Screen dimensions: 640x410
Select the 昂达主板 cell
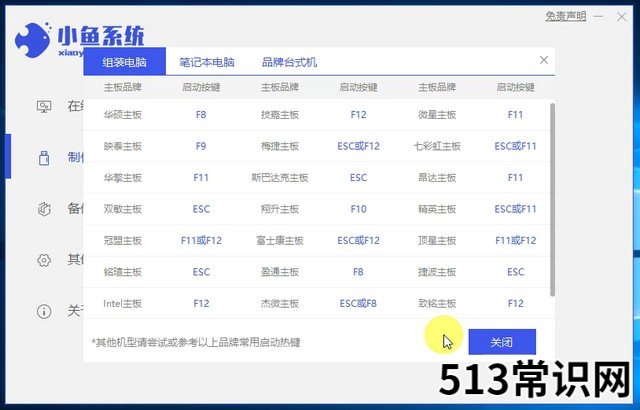coord(437,177)
